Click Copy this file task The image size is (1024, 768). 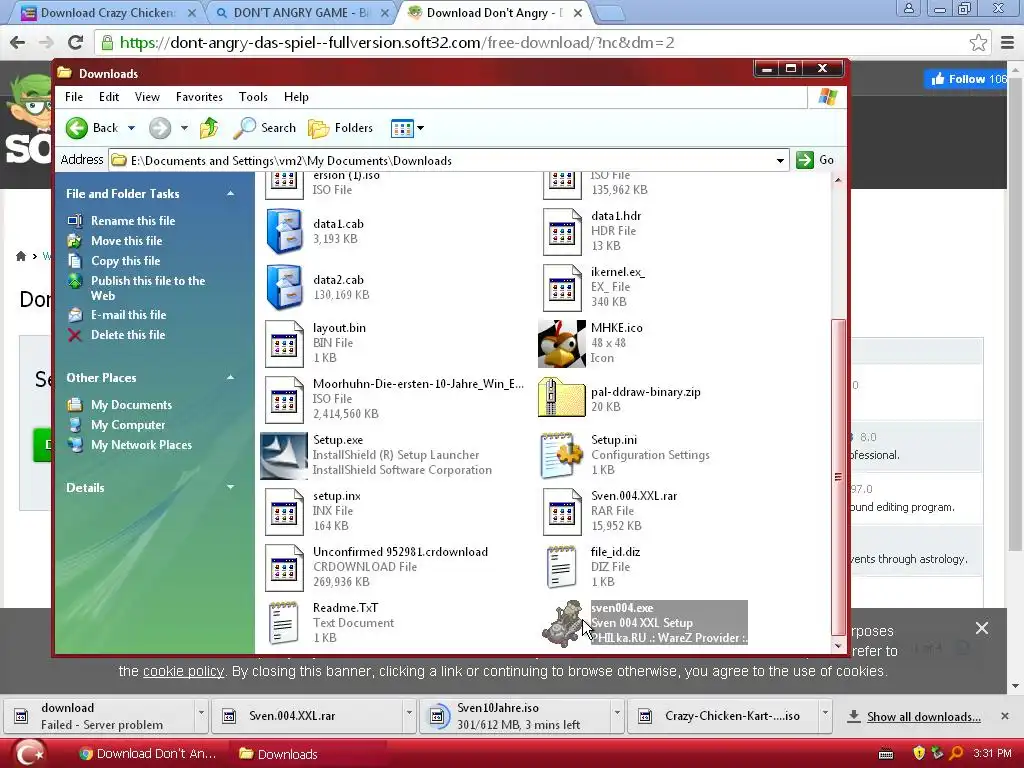pyautogui.click(x=125, y=261)
